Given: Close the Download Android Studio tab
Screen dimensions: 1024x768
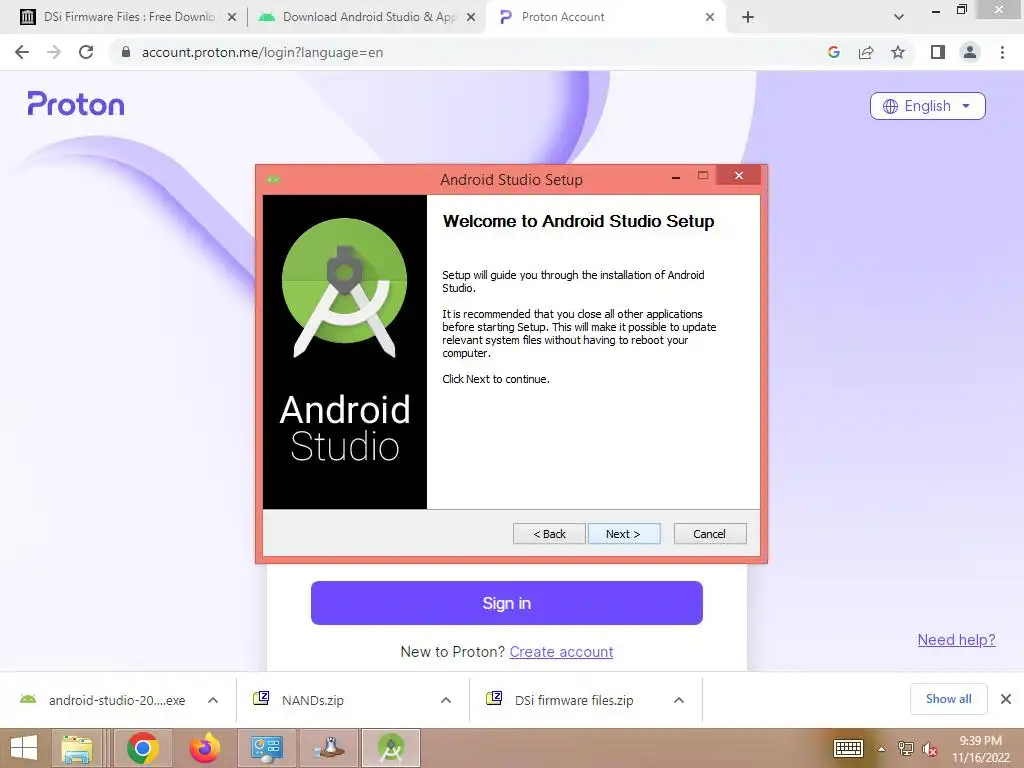Looking at the screenshot, I should [471, 17].
